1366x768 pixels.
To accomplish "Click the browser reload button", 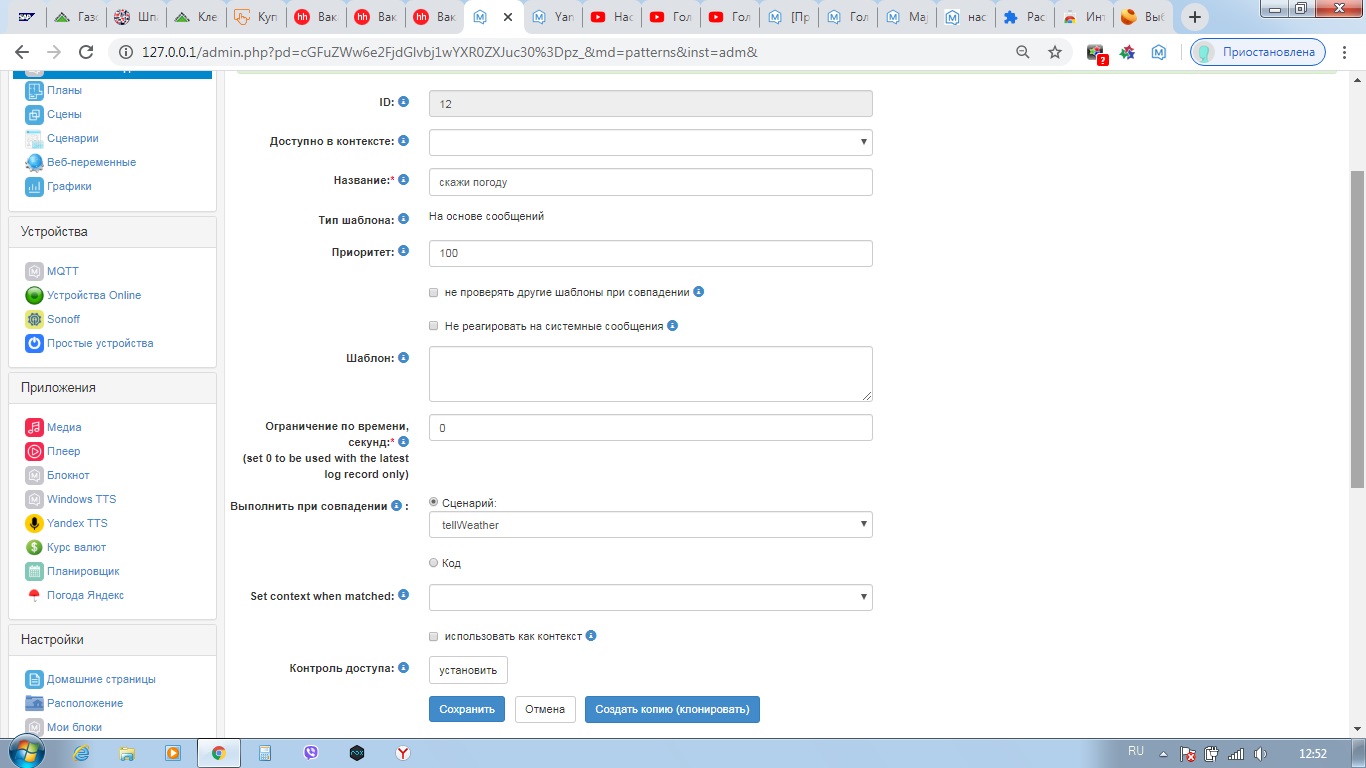I will (x=86, y=52).
